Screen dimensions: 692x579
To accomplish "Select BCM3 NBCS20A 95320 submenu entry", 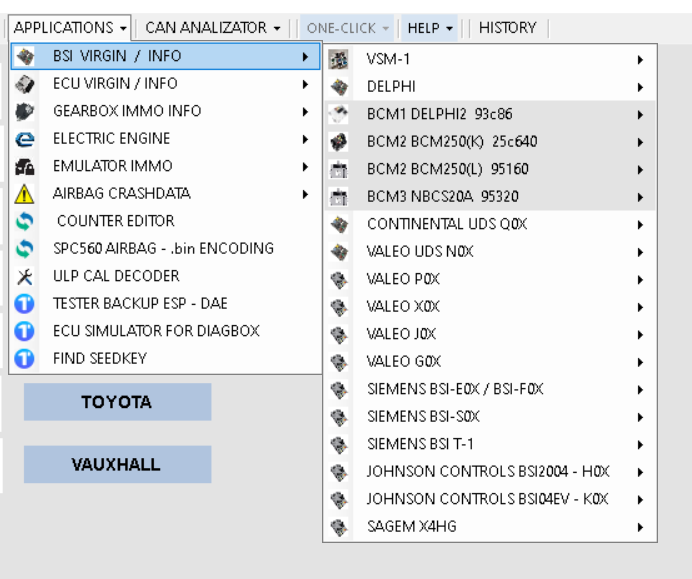I will point(490,196).
